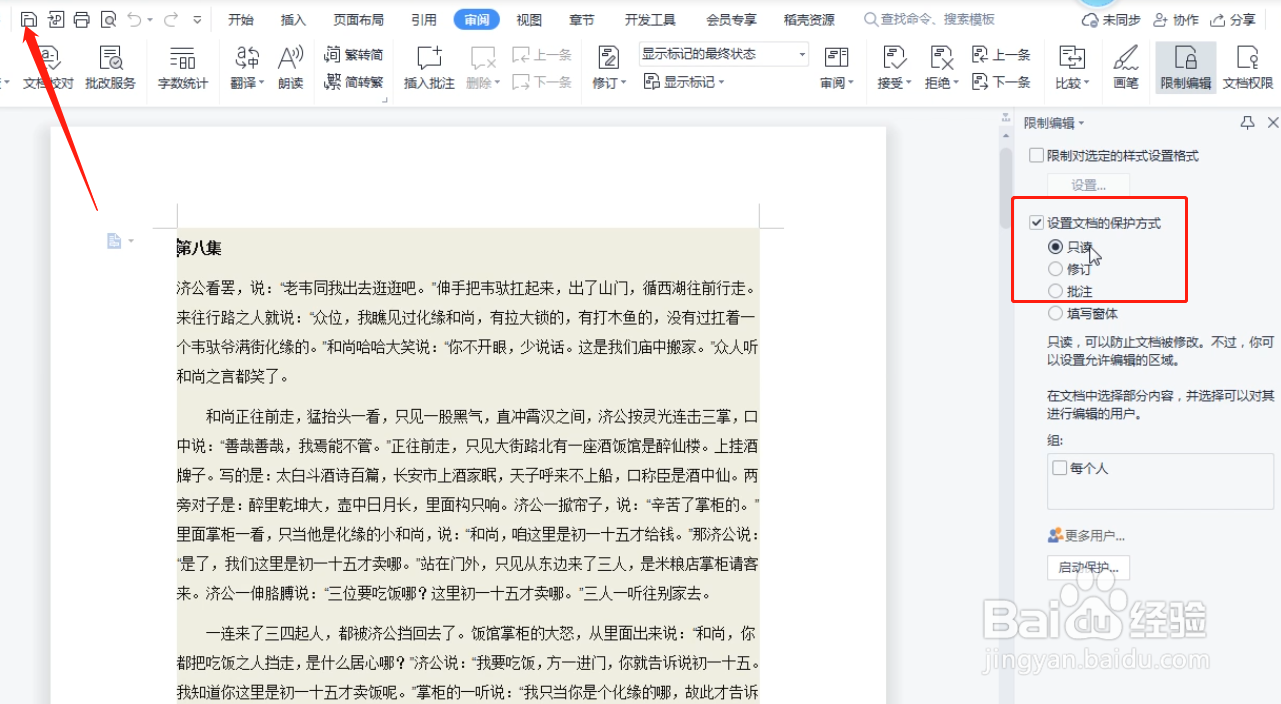Open the undo history dropdown arrow

coord(150,19)
